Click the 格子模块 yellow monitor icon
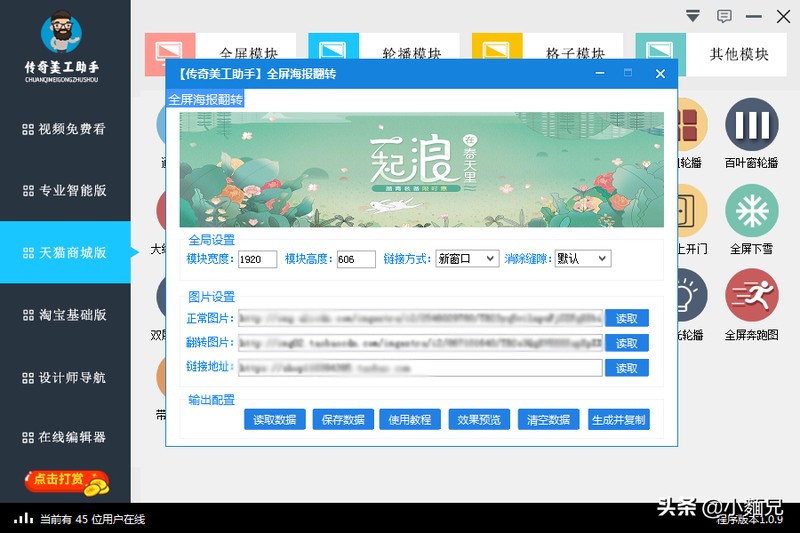Screen dimensions: 800x533 (x=497, y=47)
